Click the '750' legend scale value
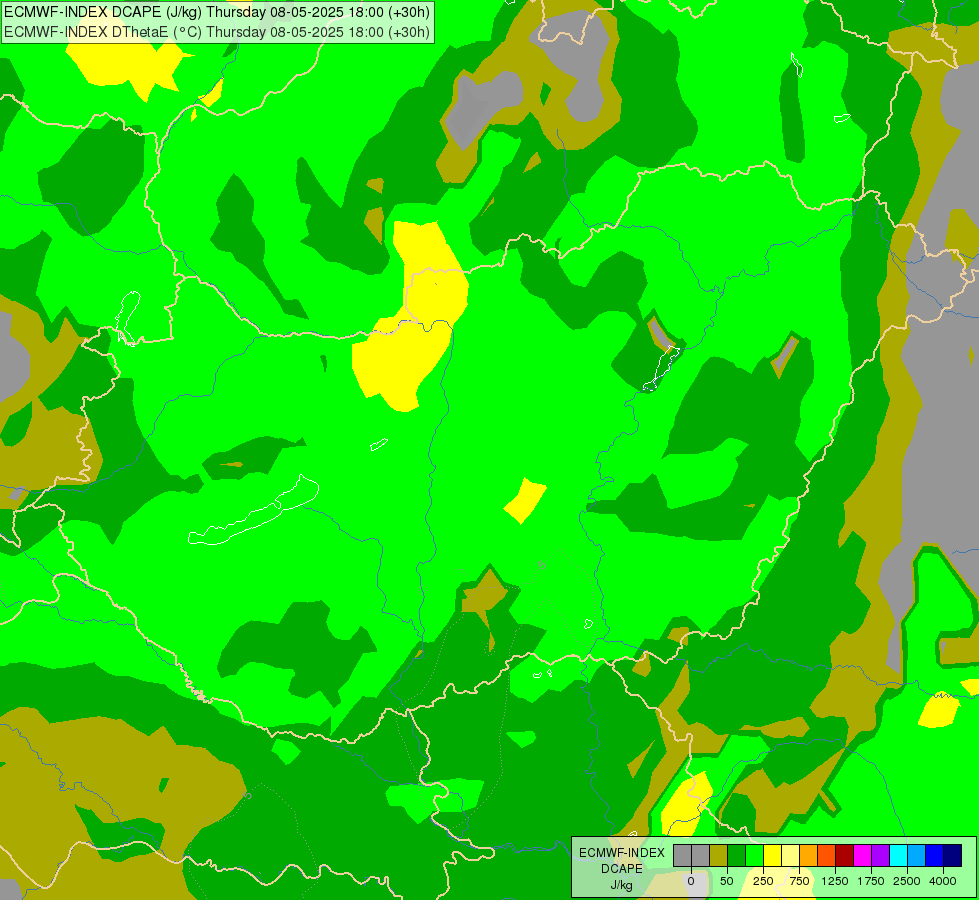This screenshot has height=900, width=979. coord(799,881)
